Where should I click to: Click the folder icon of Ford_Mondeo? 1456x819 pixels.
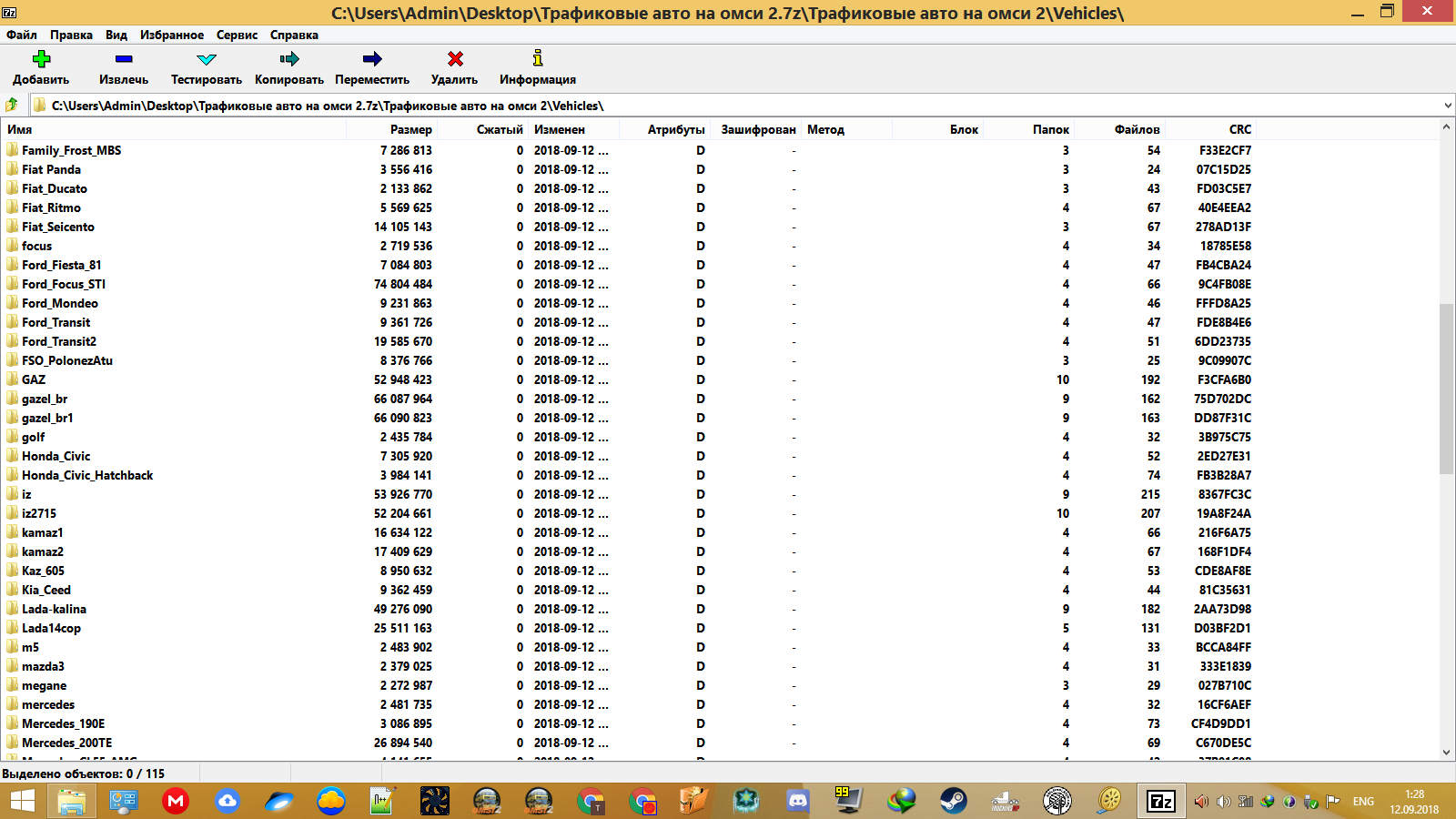(x=13, y=303)
